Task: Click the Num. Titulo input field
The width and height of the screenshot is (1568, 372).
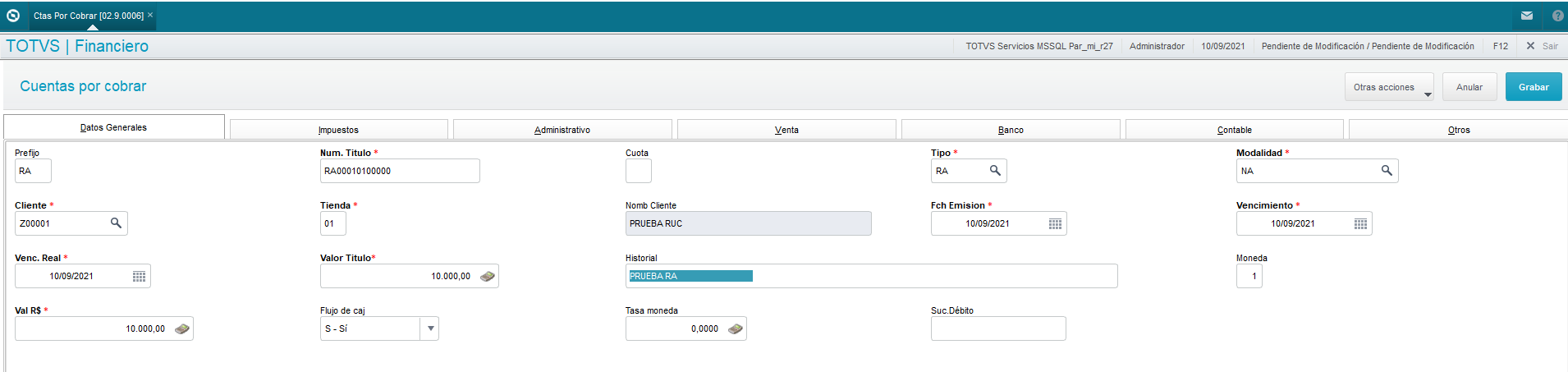Action: pos(400,171)
